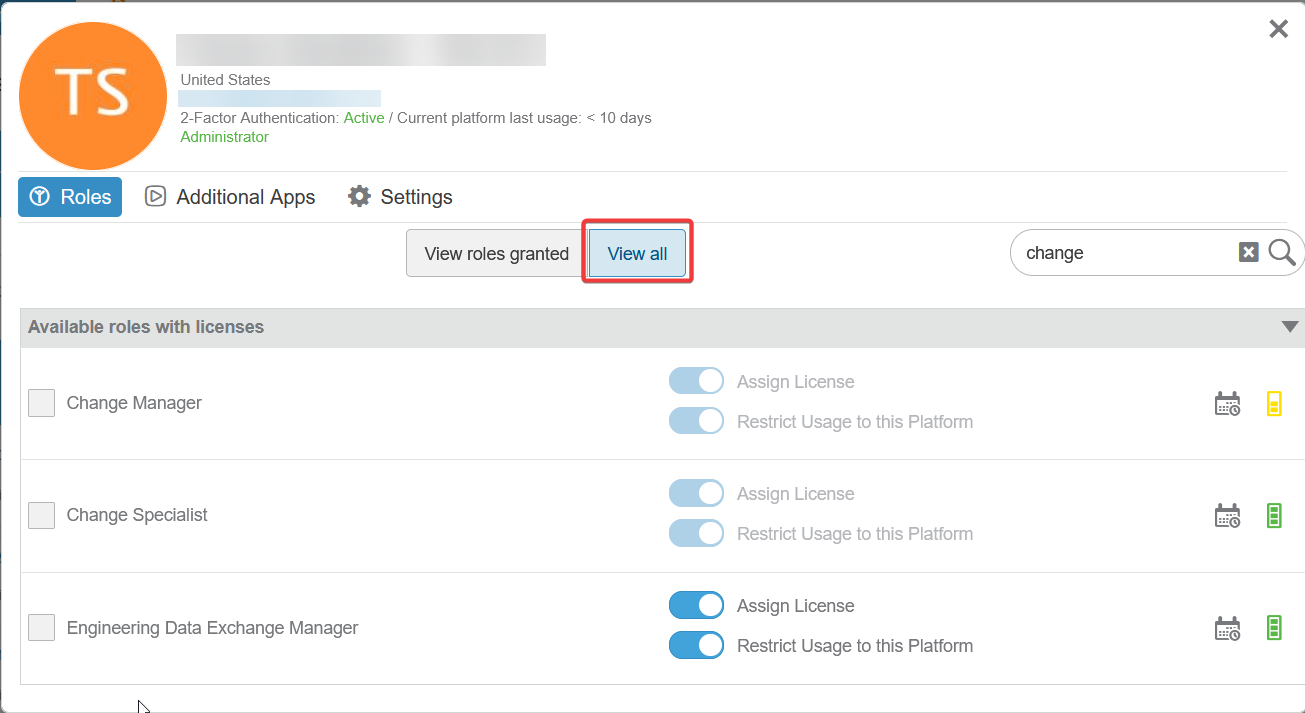The width and height of the screenshot is (1305, 713).
Task: Click yellow license status icon for Change Manager
Action: tap(1274, 404)
